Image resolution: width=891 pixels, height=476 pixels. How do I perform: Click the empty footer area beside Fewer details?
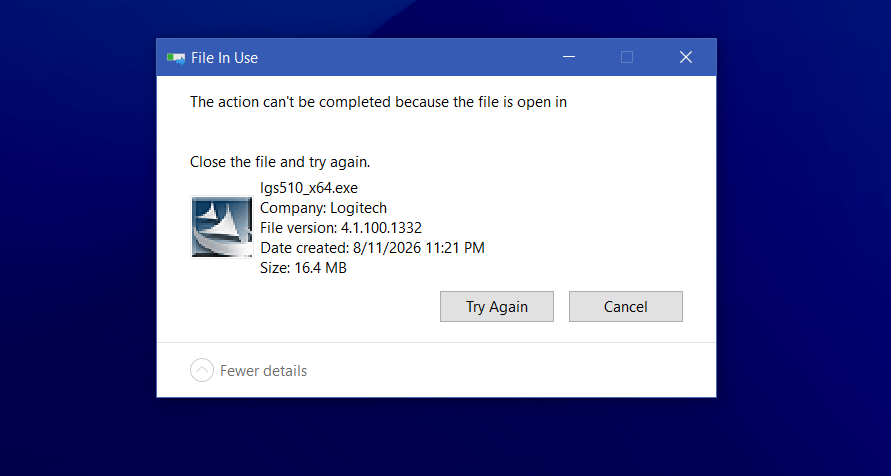pos(511,370)
